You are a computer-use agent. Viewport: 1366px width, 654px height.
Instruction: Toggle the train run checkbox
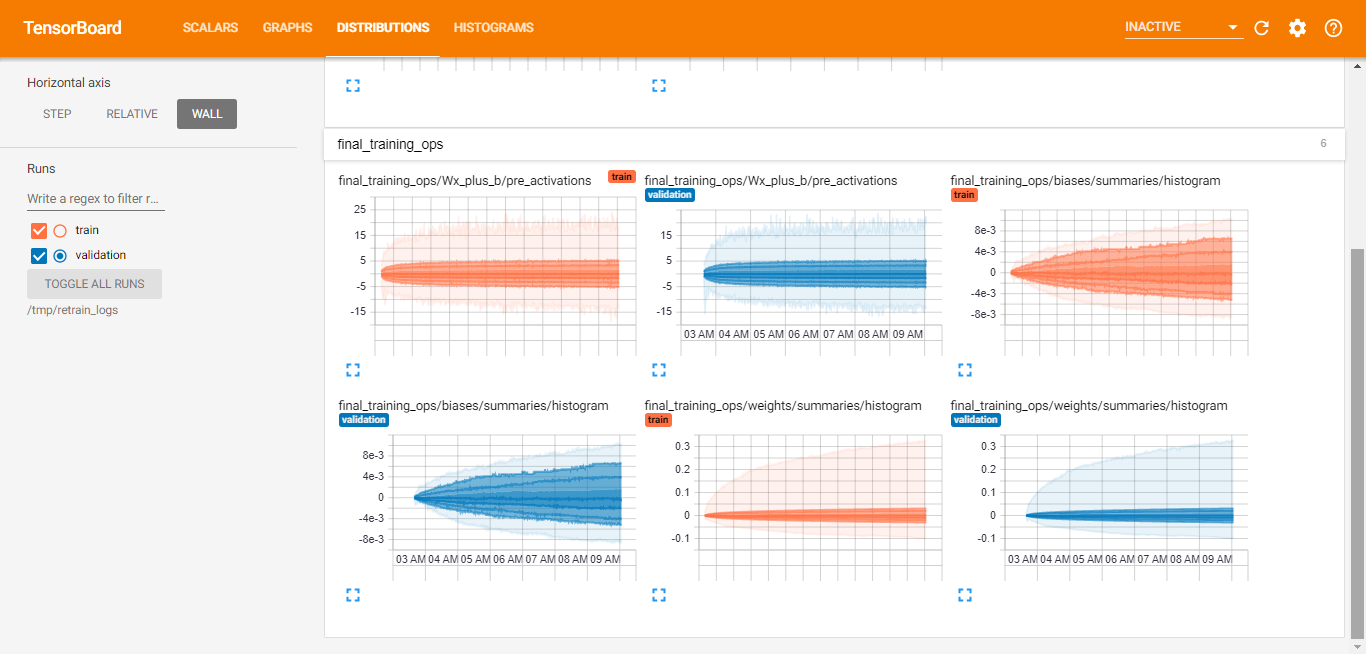[x=39, y=230]
